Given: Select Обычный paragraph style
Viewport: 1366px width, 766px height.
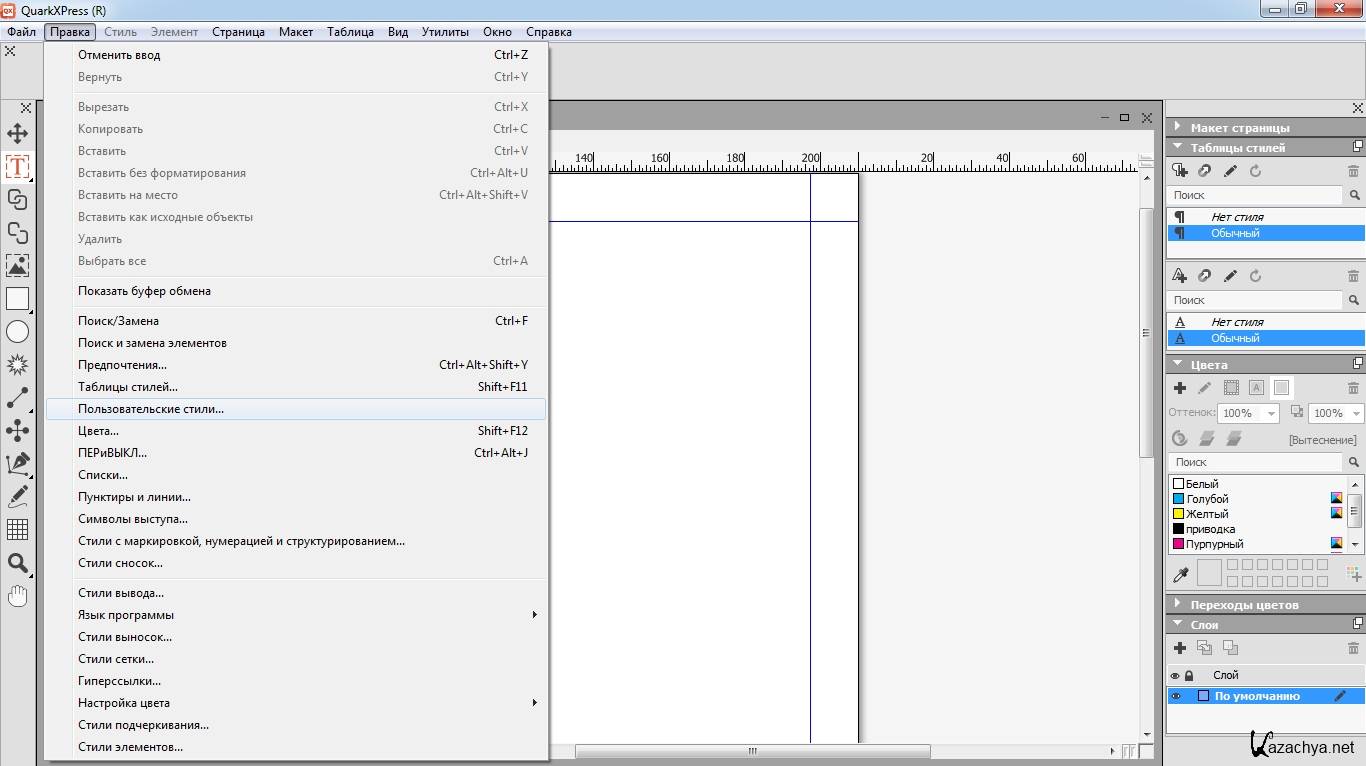Looking at the screenshot, I should [x=1235, y=233].
